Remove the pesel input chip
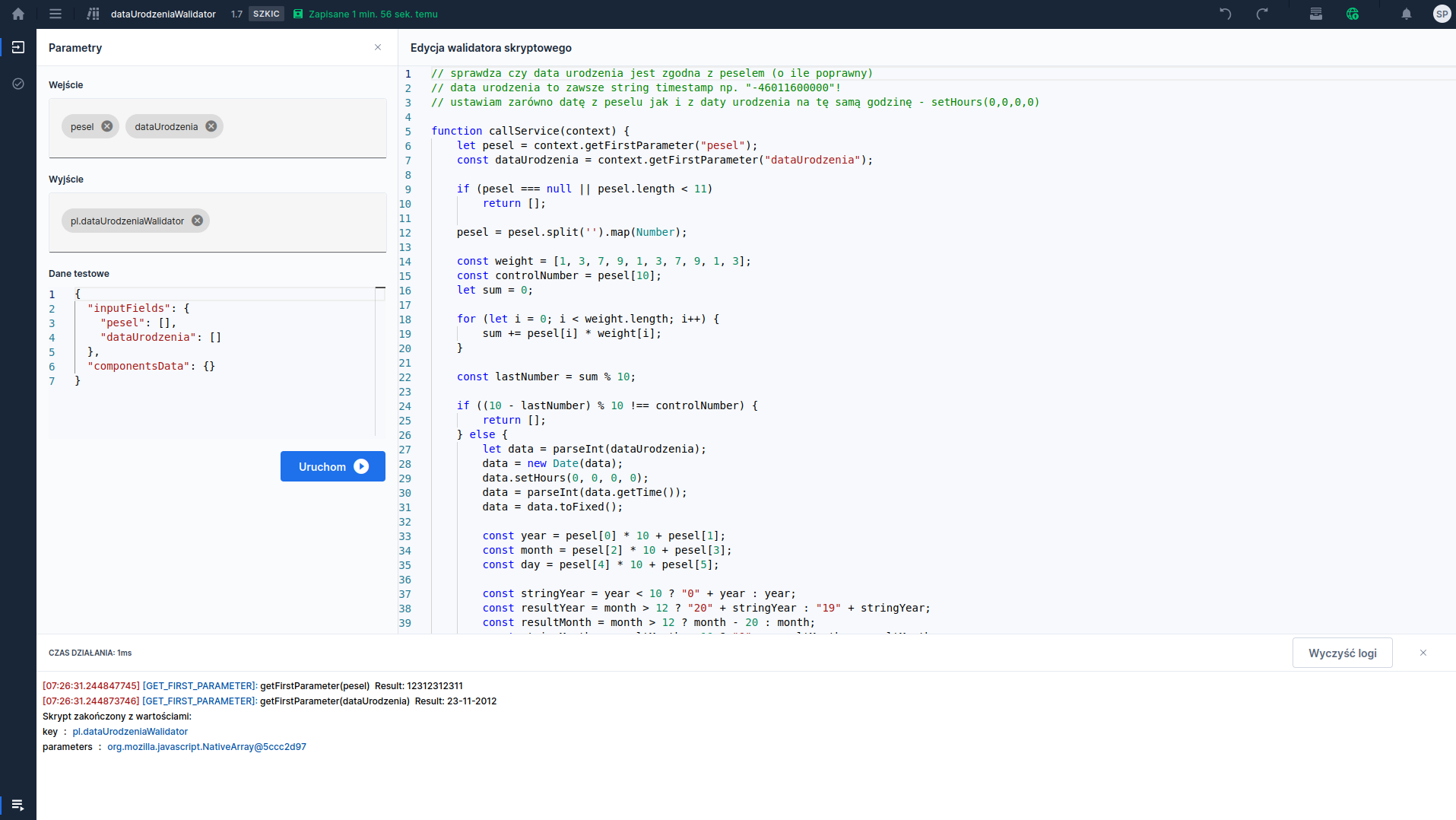Image resolution: width=1456 pixels, height=820 pixels. tap(107, 126)
